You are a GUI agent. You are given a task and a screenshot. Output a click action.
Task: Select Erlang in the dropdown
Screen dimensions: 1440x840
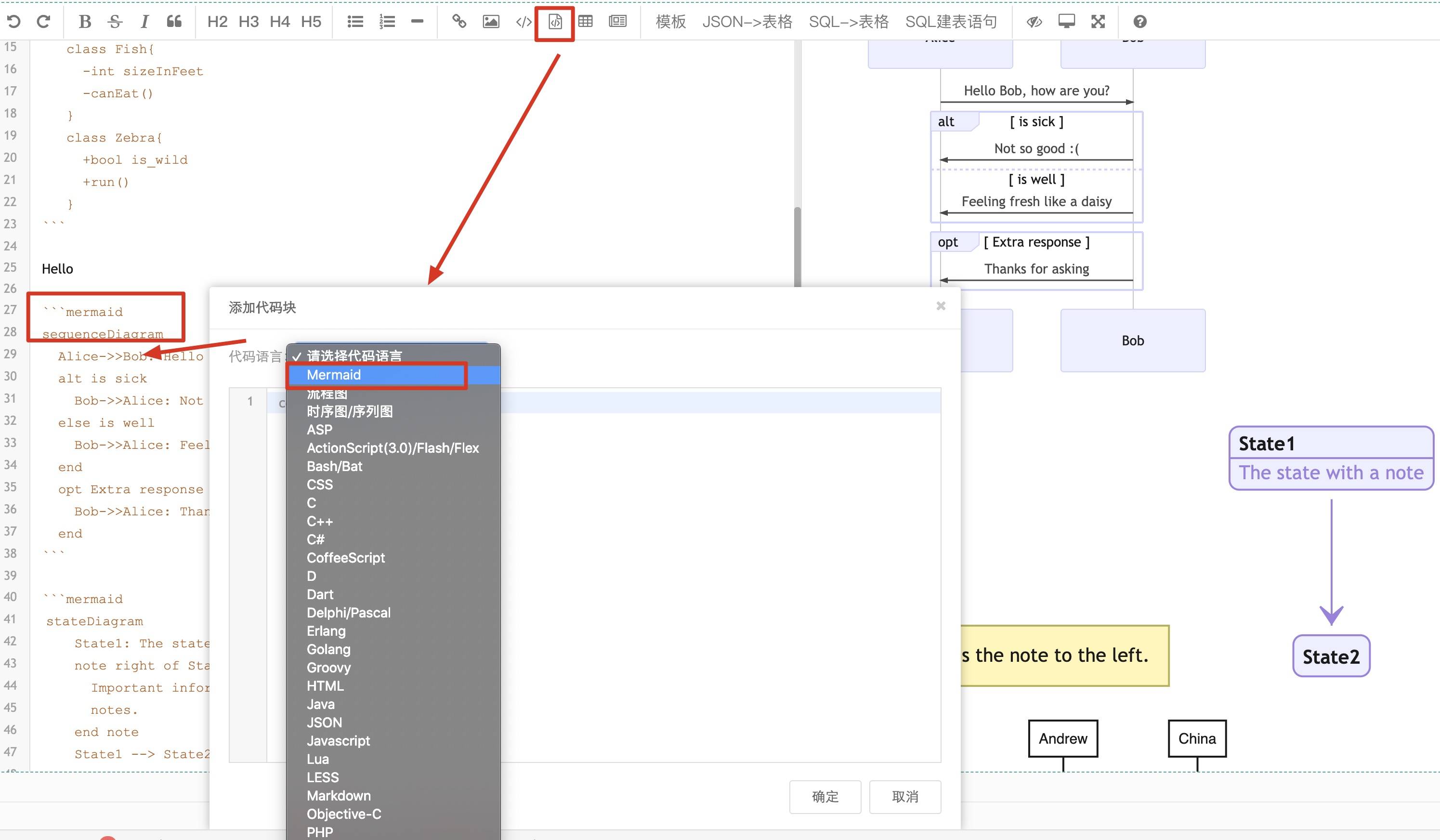click(x=393, y=631)
